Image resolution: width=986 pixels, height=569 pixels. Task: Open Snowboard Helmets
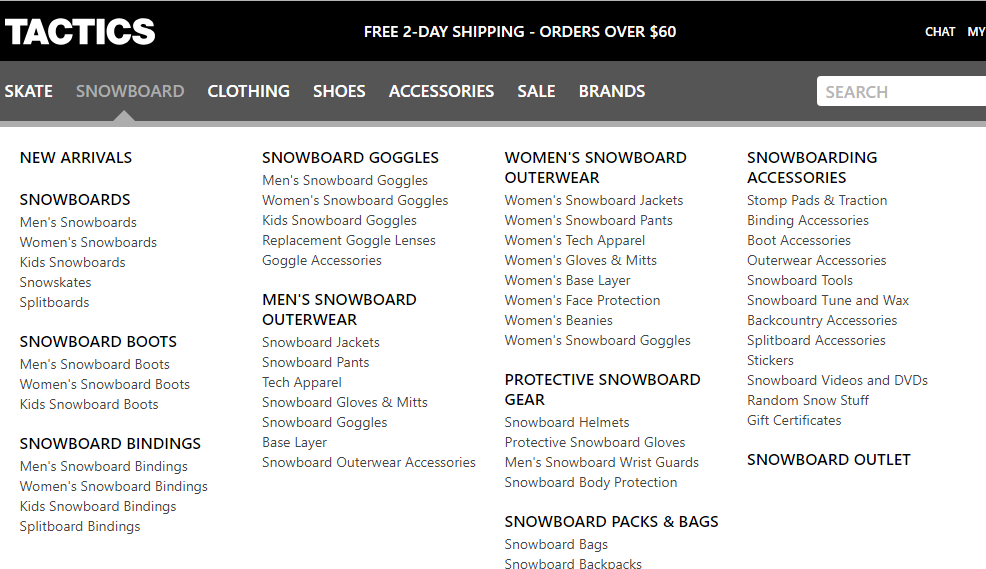coord(567,422)
